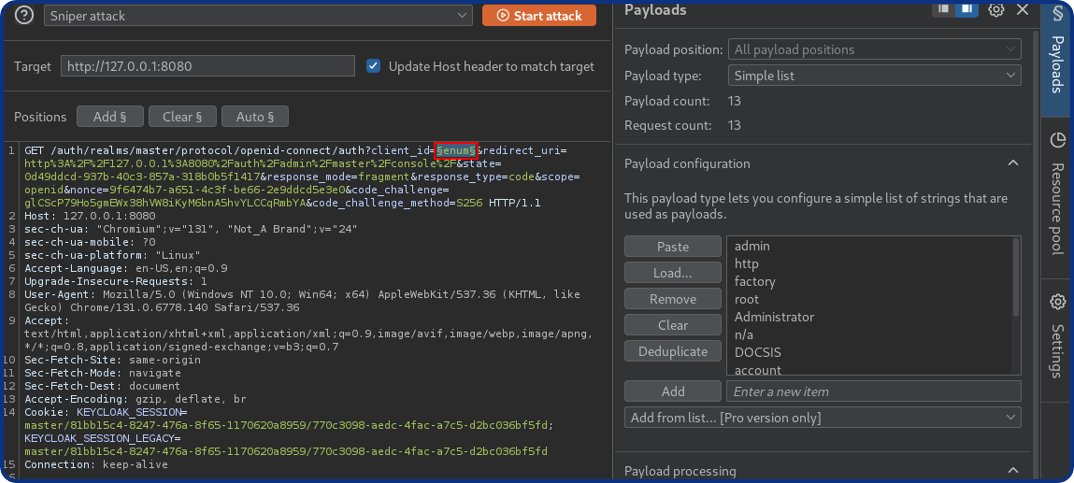The image size is (1074, 483).
Task: Click the Clear § button
Action: coord(182,117)
